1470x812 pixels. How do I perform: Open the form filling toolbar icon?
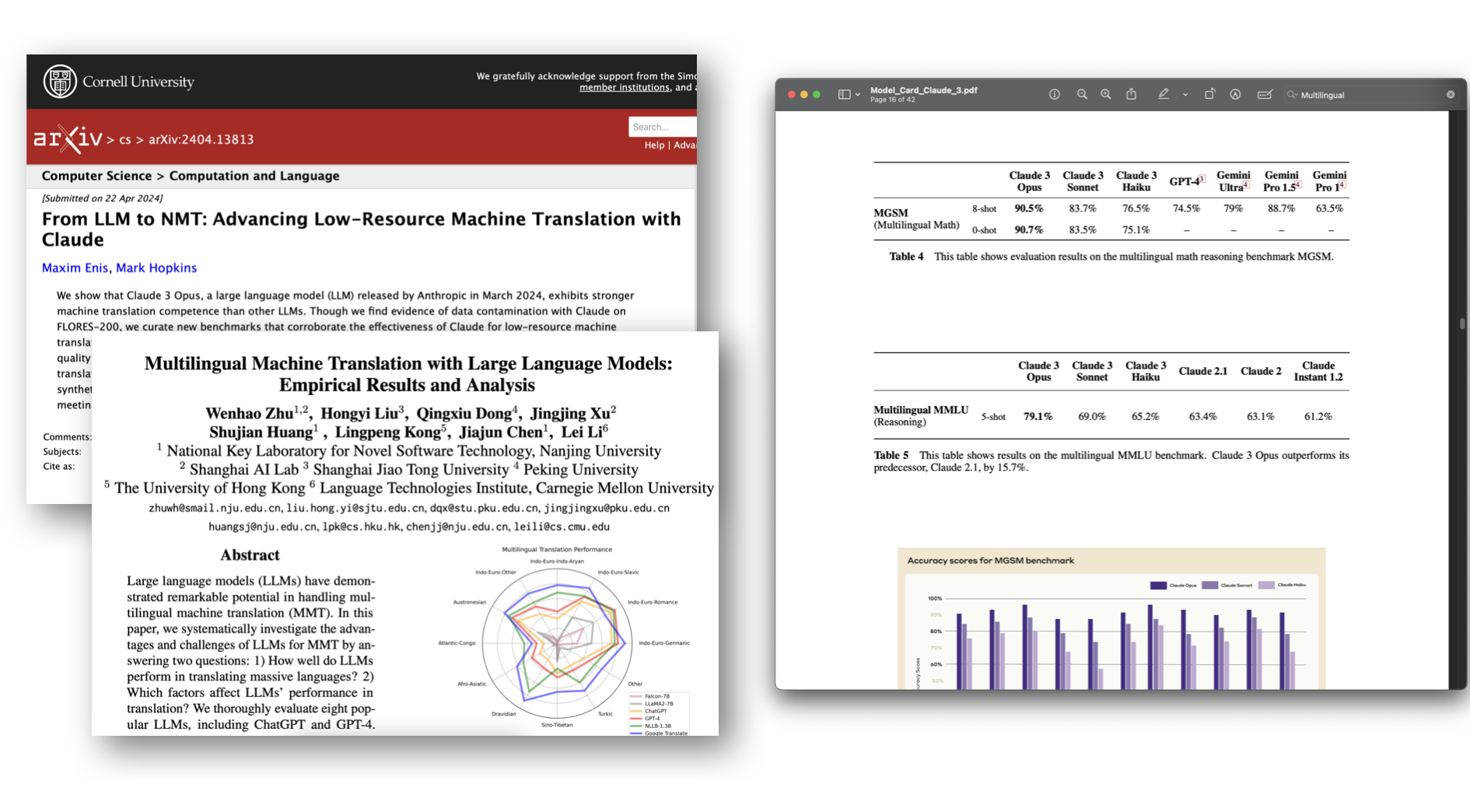tap(1265, 94)
